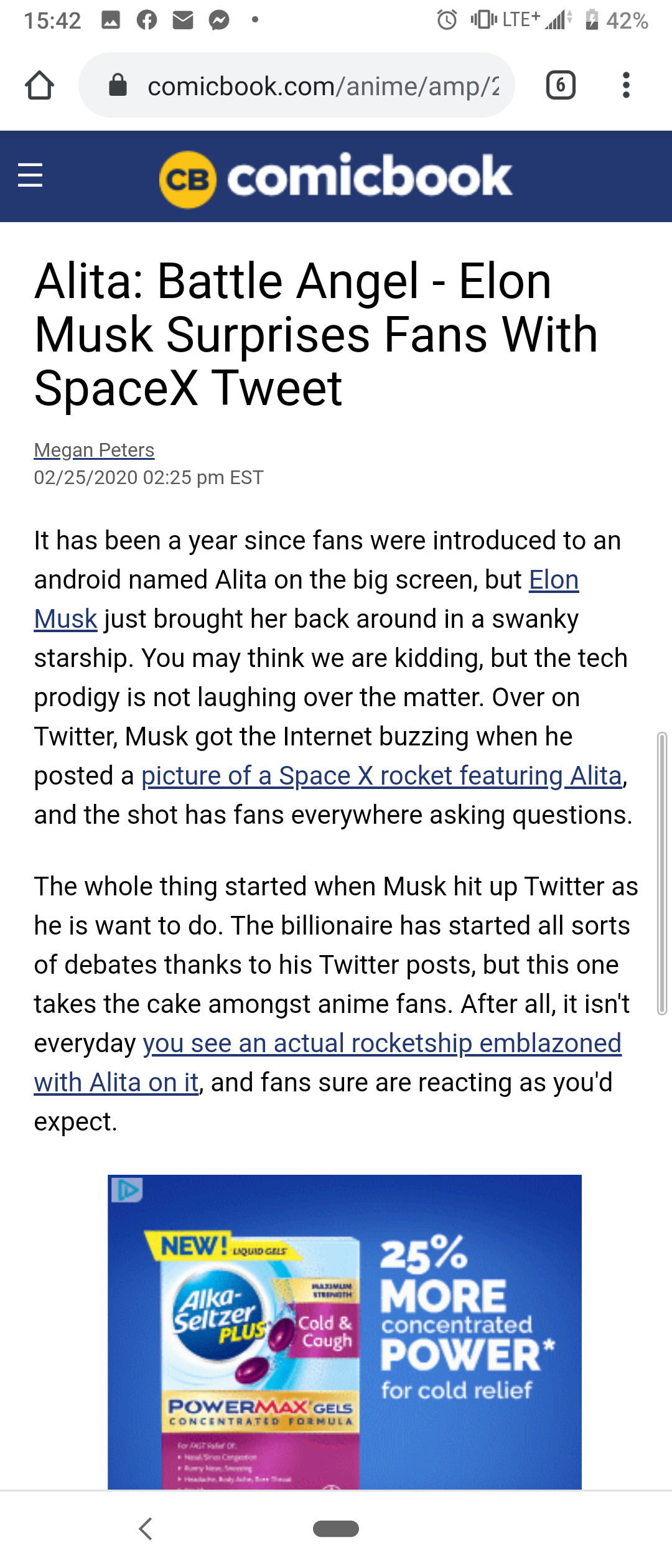Screen dimensions: 672x1568
Task: Click the URL address bar
Action: click(x=322, y=85)
